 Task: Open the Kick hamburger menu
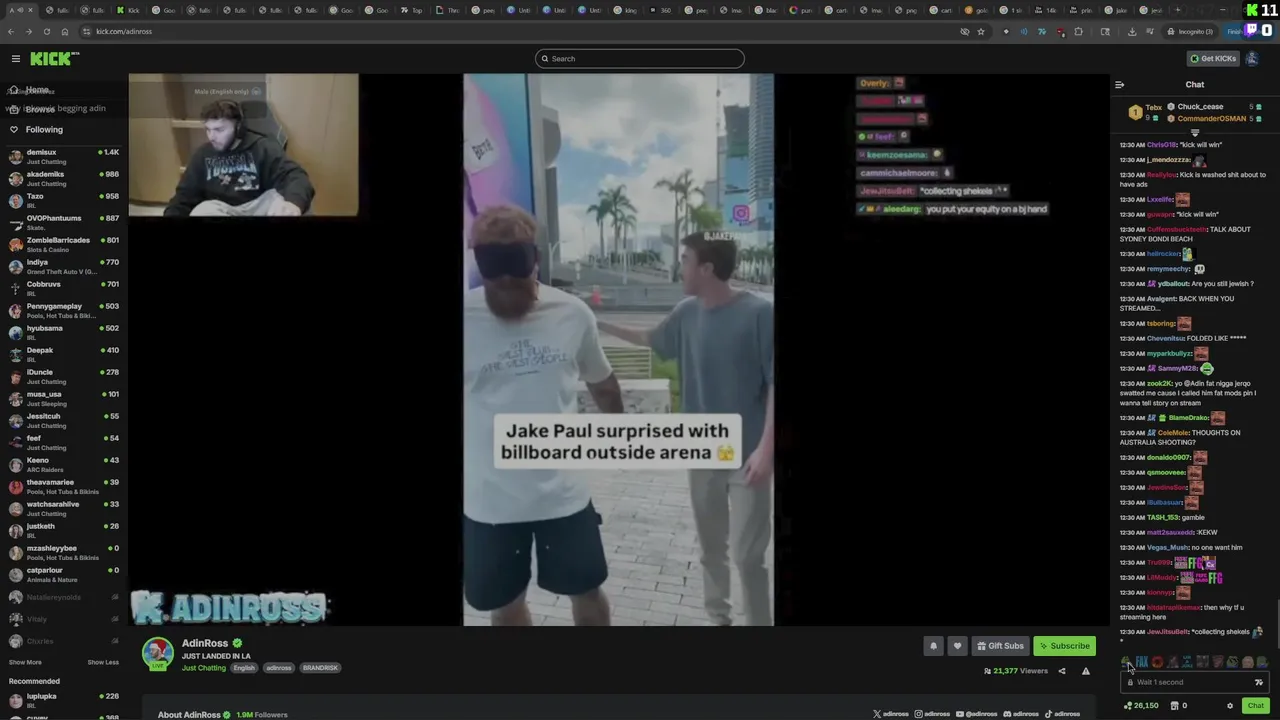(x=15, y=59)
